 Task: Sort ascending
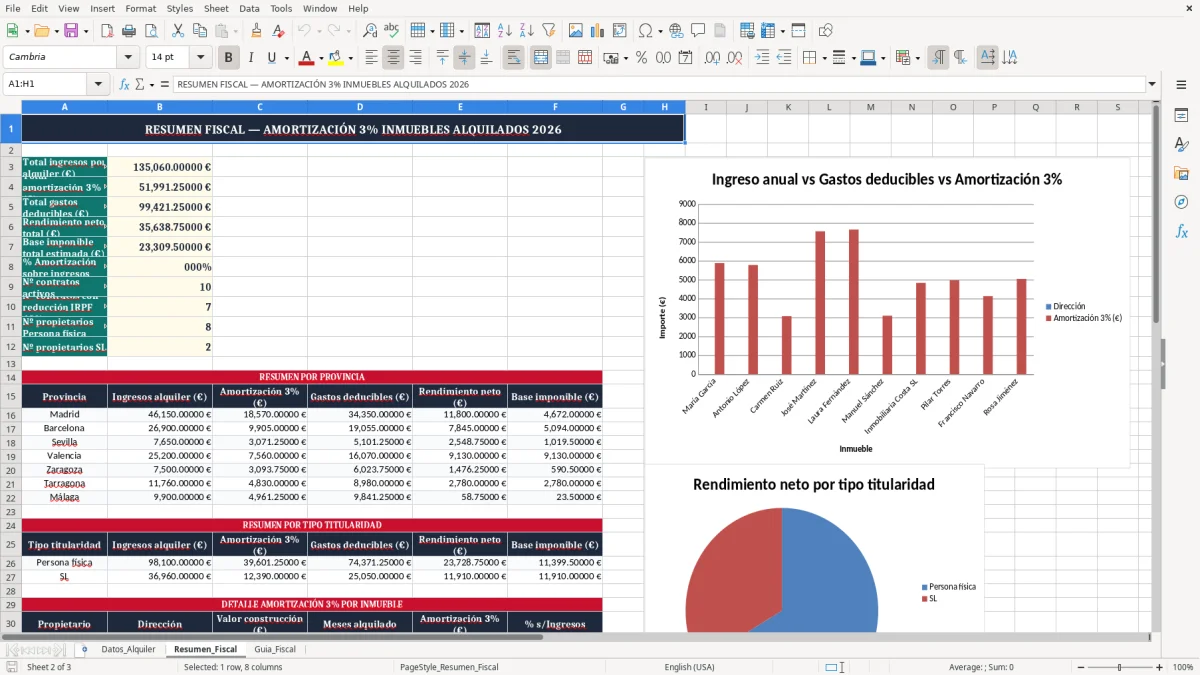(505, 31)
